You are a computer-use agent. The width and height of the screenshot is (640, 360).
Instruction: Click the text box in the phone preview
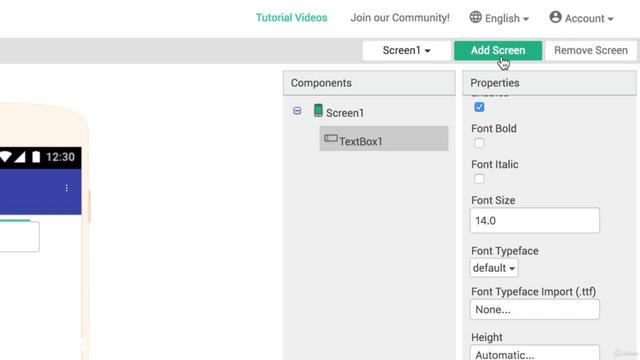click(20, 237)
